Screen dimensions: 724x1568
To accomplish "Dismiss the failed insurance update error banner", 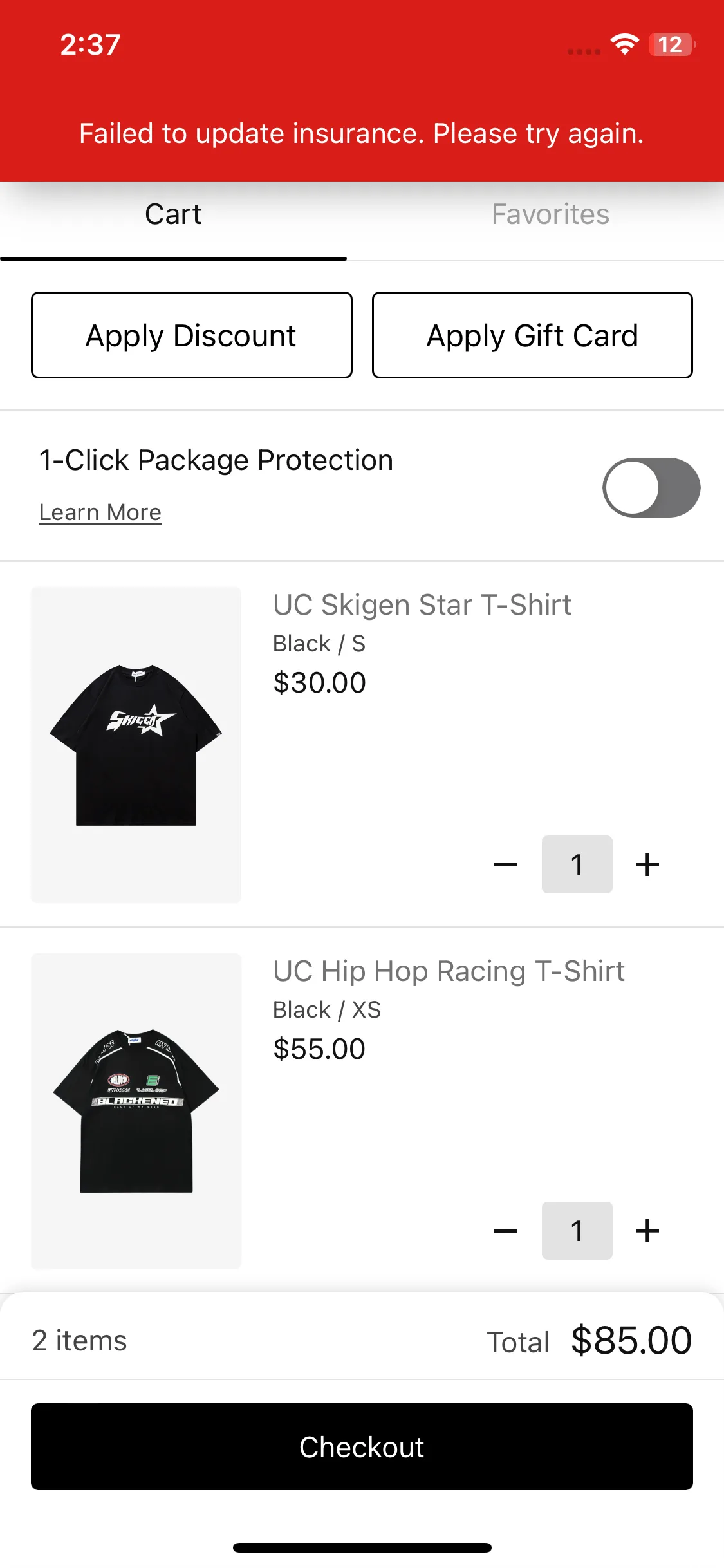I will pyautogui.click(x=362, y=133).
